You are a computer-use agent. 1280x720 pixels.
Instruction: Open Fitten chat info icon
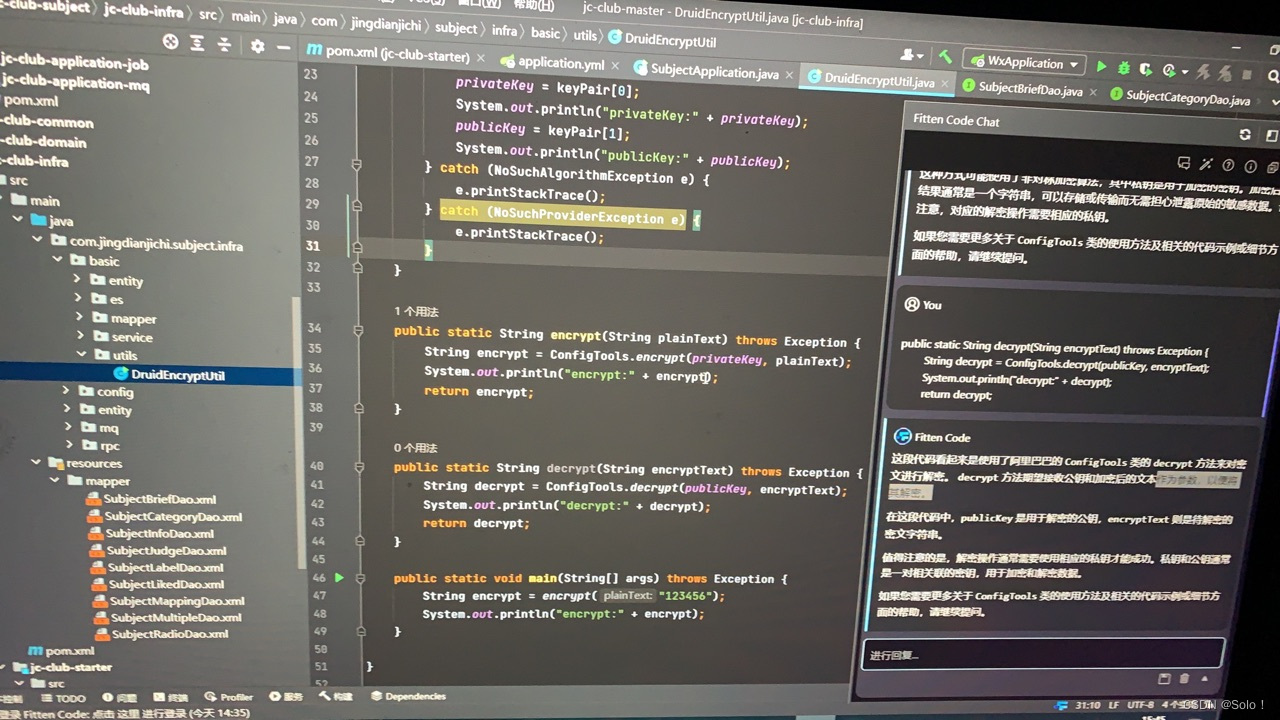(1250, 166)
